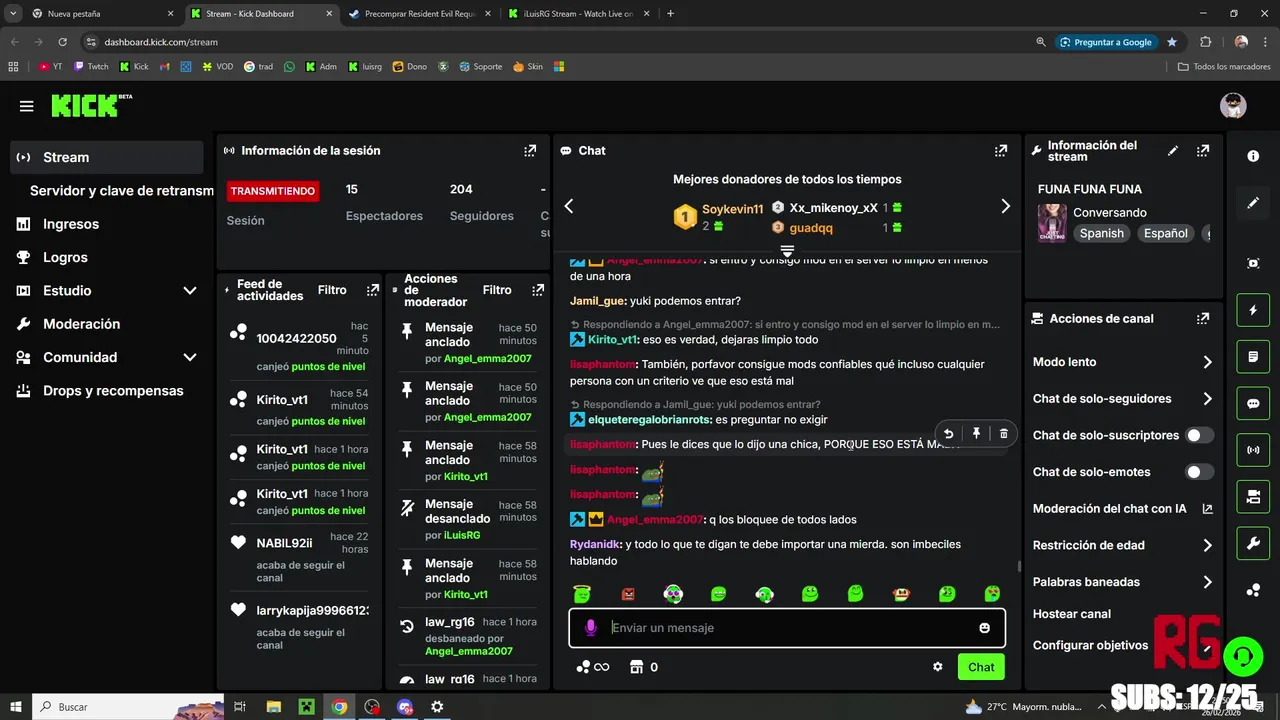Screen dimensions: 1280x720
Task: Open Palabras baneadas options
Action: pos(1123,582)
